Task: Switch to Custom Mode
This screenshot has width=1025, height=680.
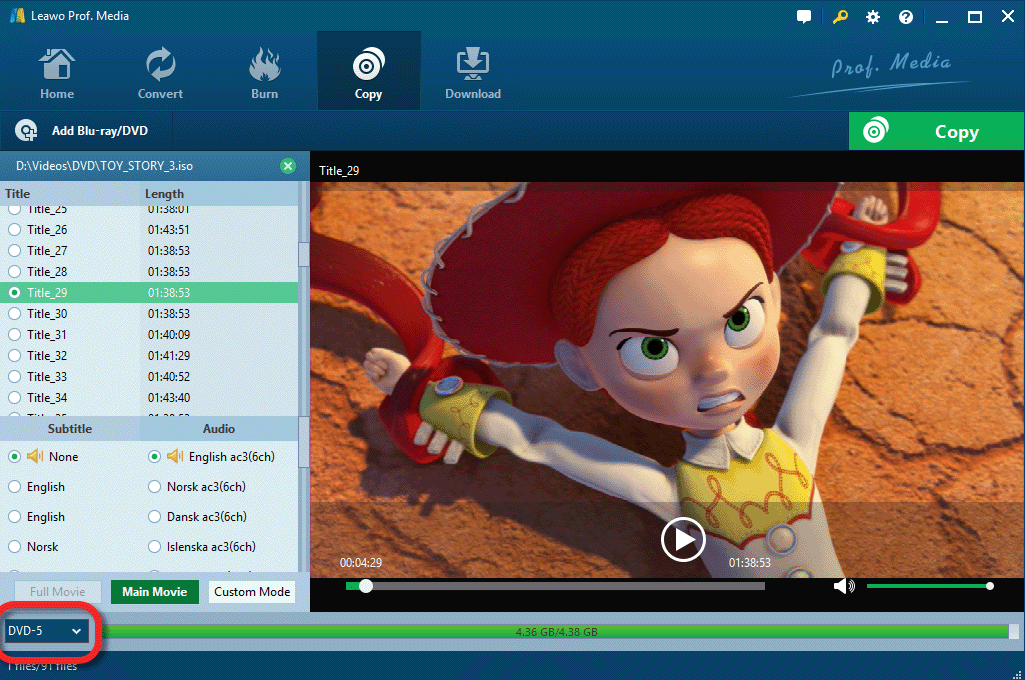Action: coord(252,592)
